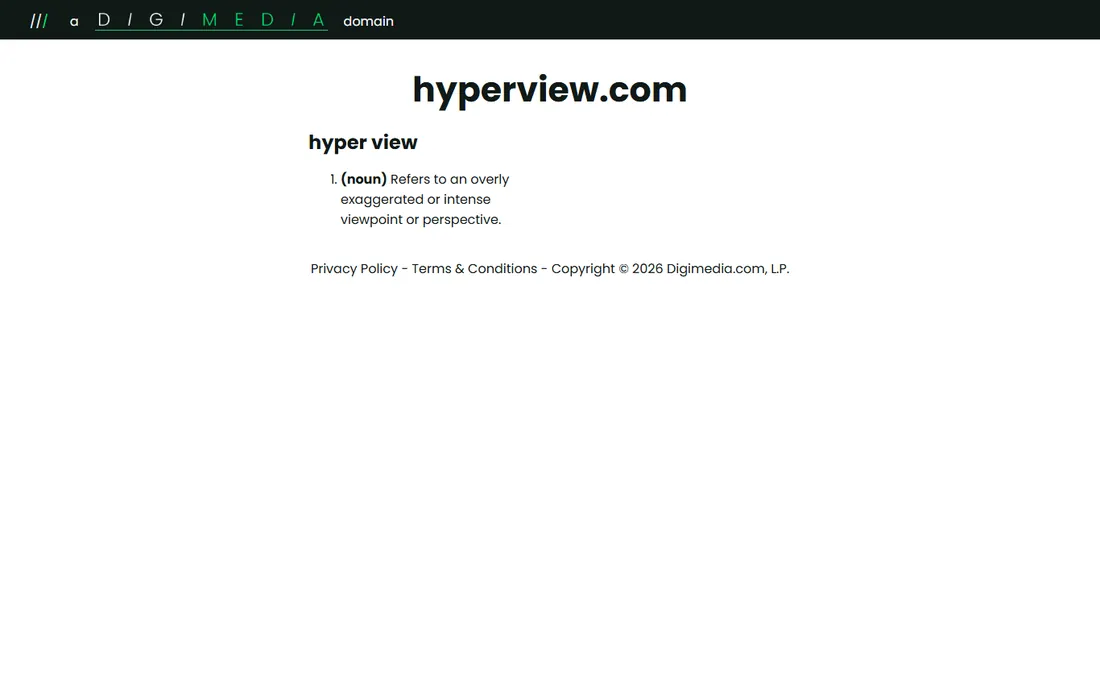Open the Terms & Conditions link

click(x=474, y=269)
